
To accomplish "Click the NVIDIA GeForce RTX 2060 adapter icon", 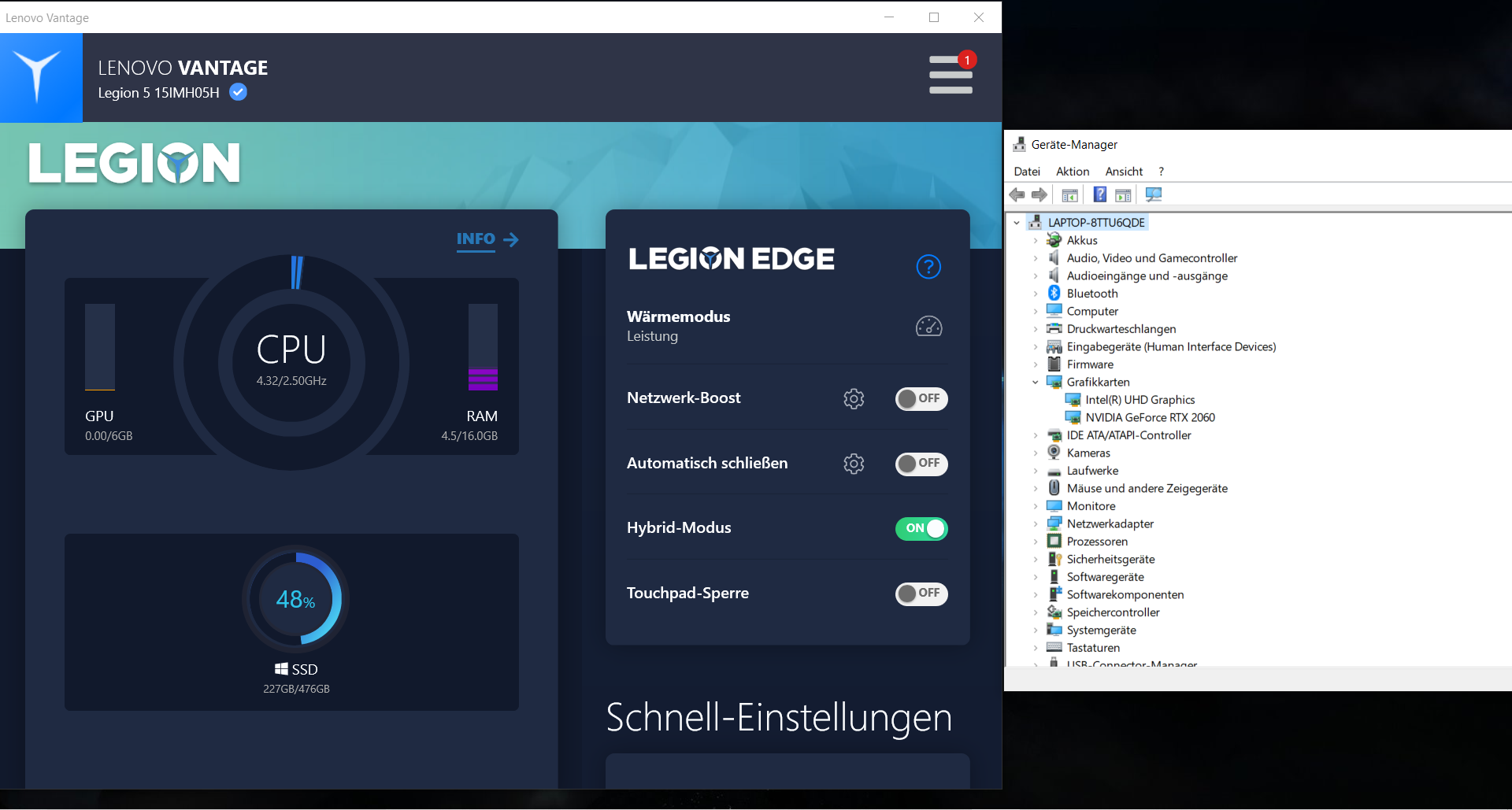I will (x=1073, y=417).
